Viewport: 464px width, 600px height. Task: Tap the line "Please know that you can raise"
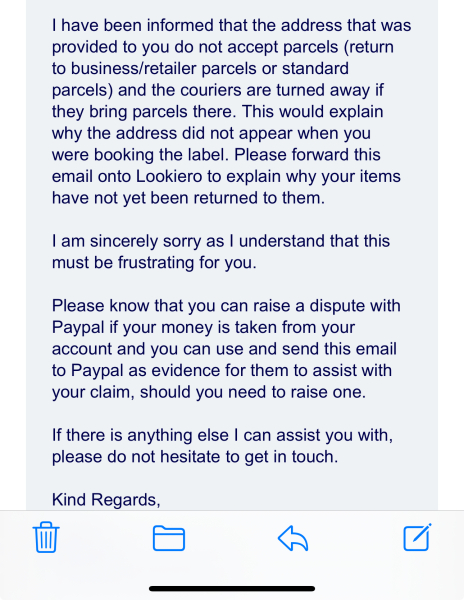click(x=226, y=306)
